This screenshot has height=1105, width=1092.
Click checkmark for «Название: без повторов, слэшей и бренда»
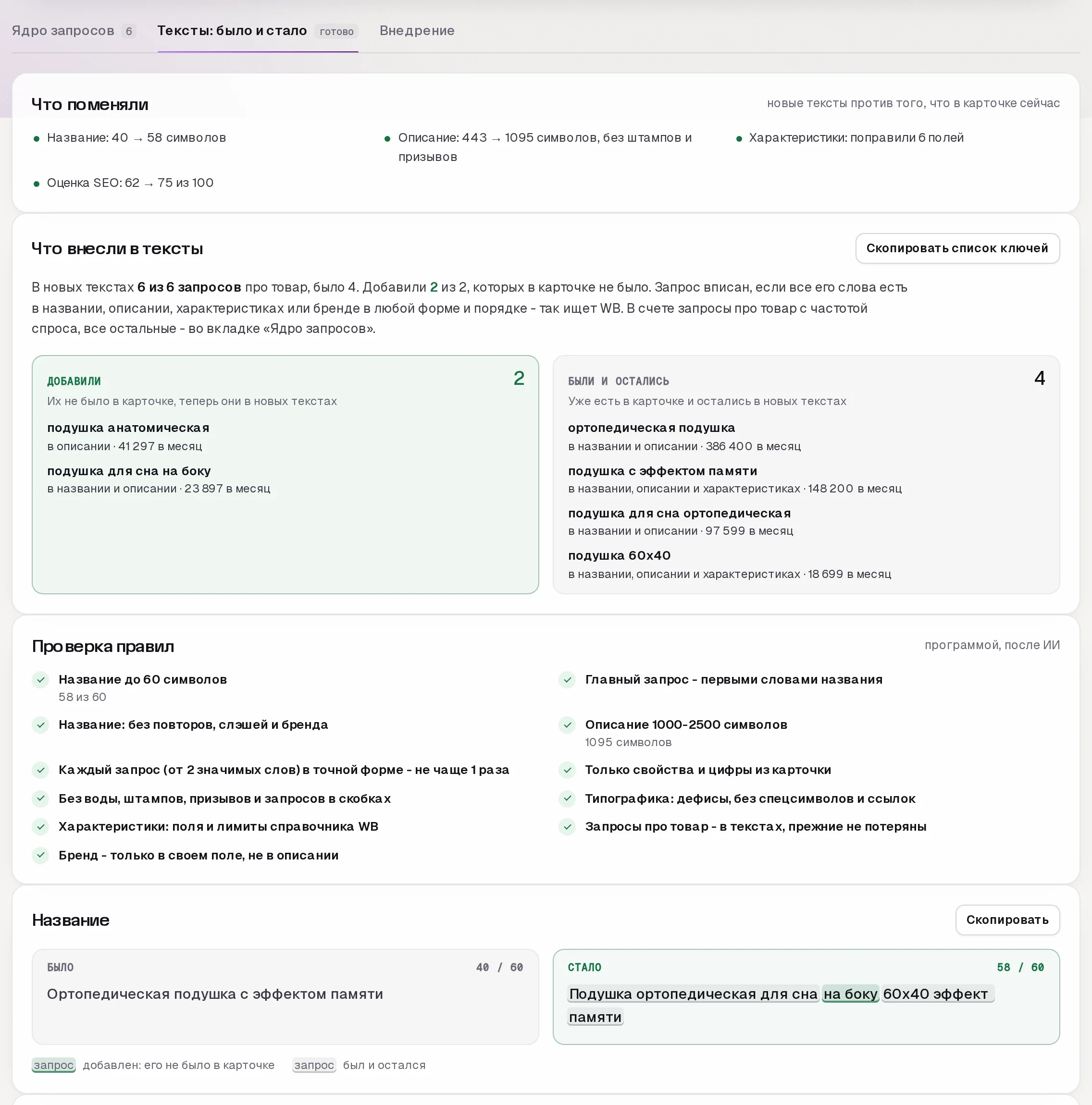click(41, 724)
